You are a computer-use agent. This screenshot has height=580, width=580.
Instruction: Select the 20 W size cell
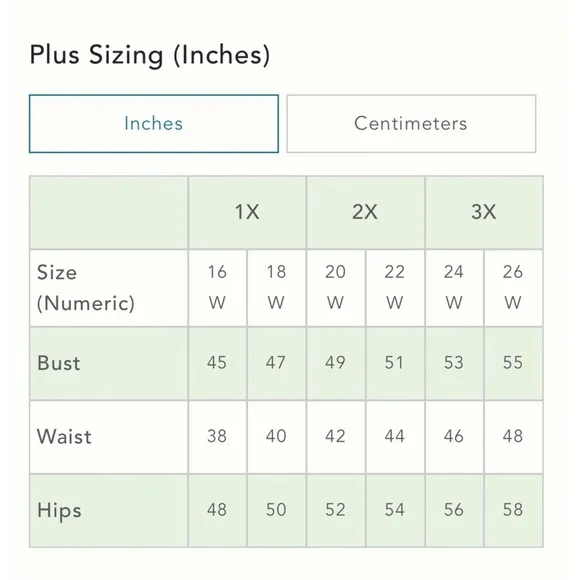click(336, 288)
